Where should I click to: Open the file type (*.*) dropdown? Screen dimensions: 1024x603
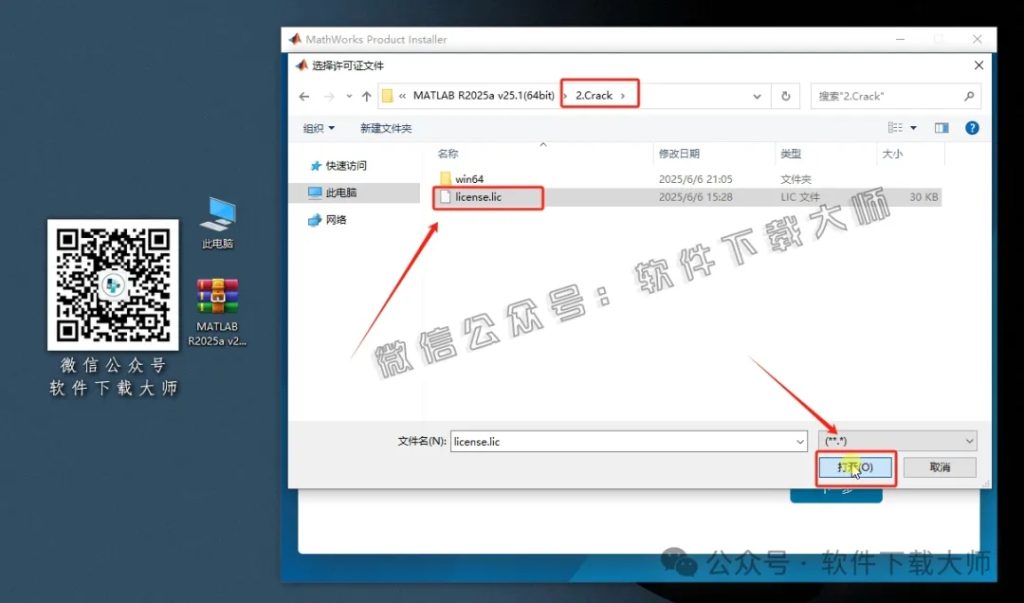tap(895, 440)
